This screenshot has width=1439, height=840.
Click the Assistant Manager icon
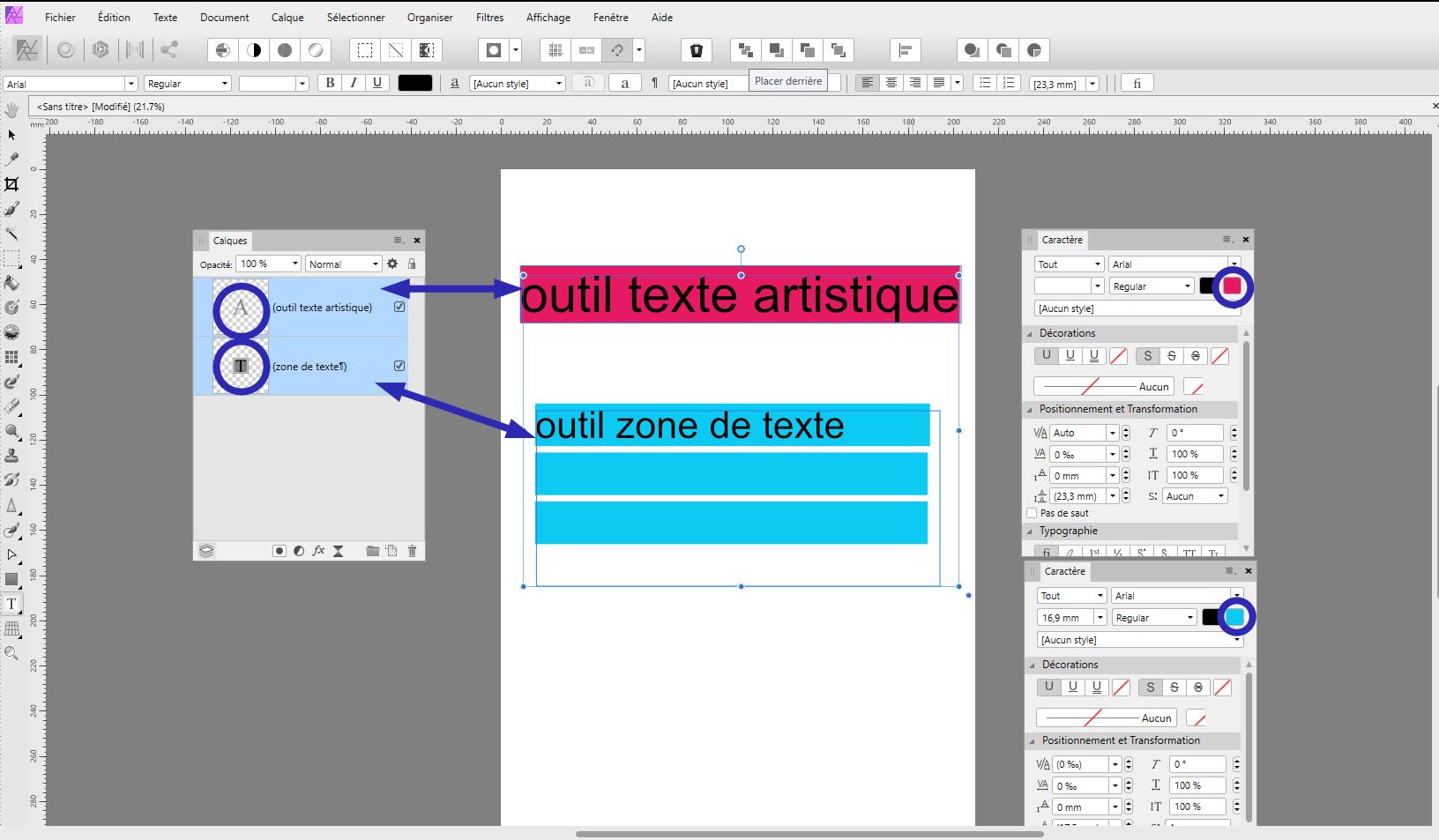pos(697,50)
